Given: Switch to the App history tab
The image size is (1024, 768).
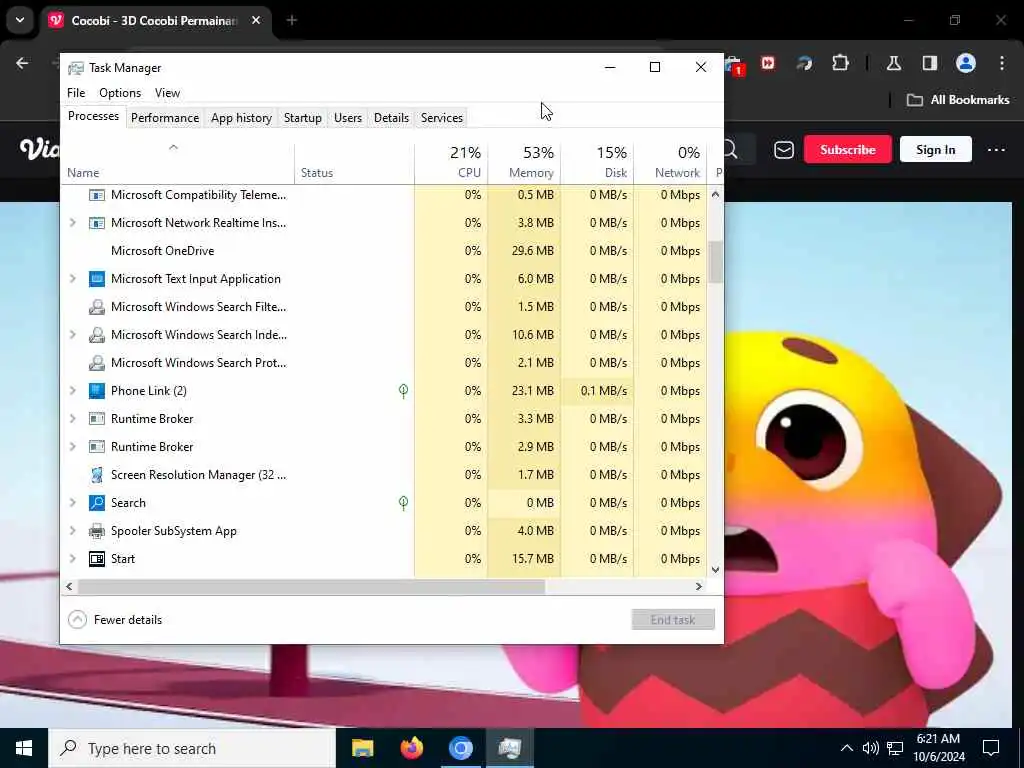Looking at the screenshot, I should (241, 118).
